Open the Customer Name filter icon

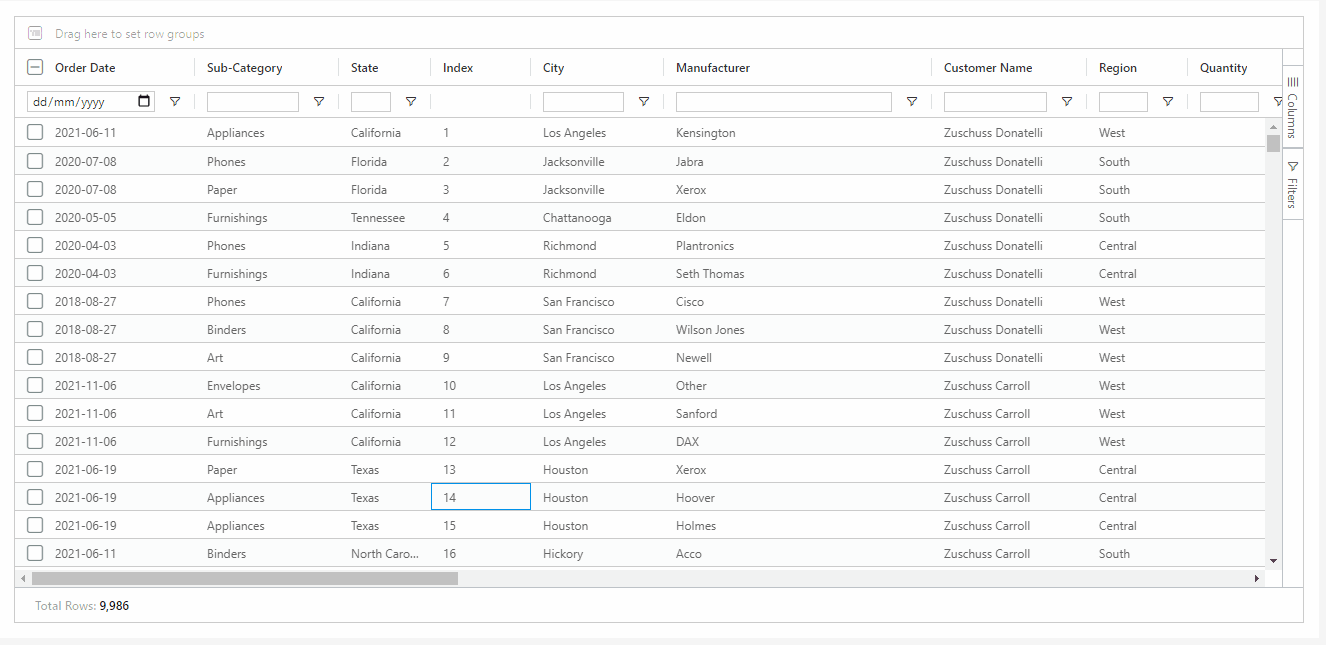(1067, 102)
